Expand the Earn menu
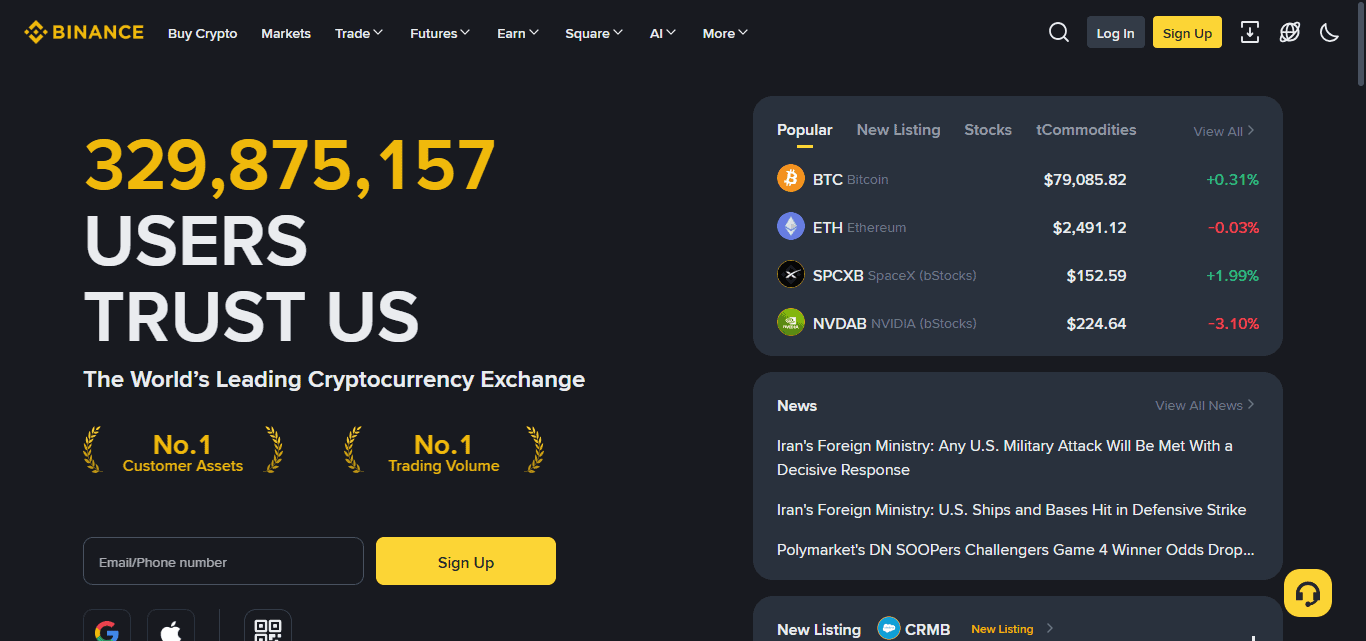 point(518,33)
